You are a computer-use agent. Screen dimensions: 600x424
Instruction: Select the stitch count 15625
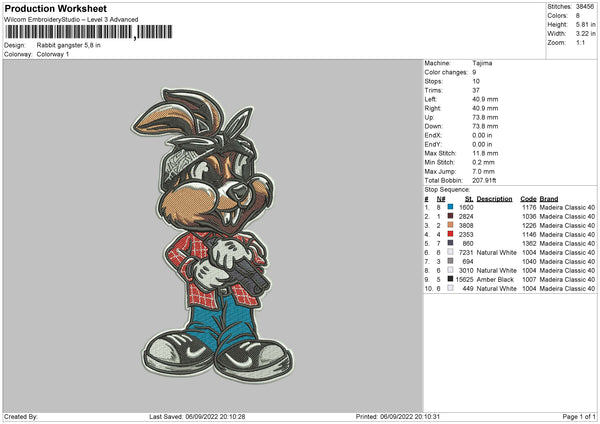click(465, 279)
